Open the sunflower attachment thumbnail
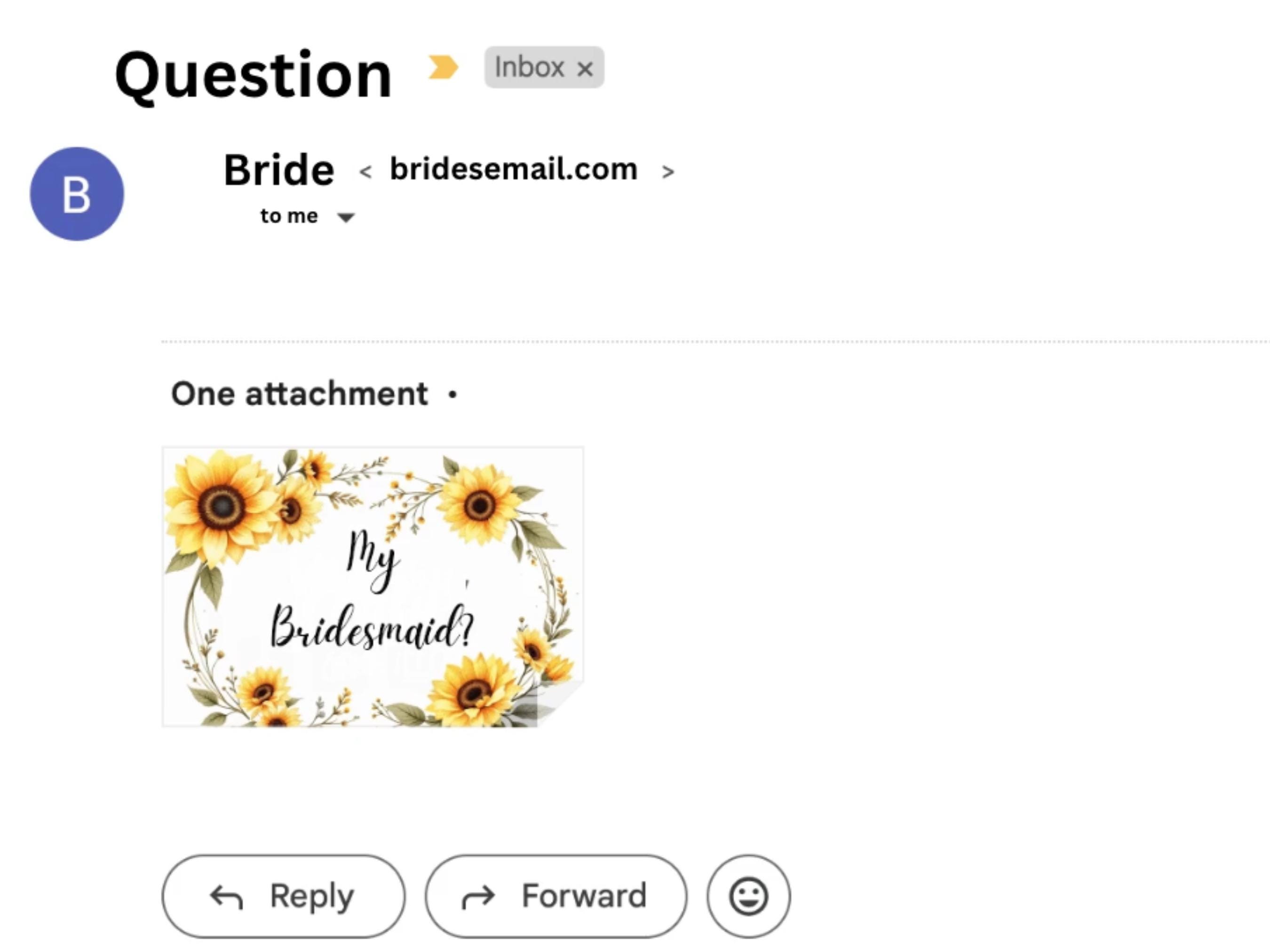The height and width of the screenshot is (952, 1270). point(373,586)
